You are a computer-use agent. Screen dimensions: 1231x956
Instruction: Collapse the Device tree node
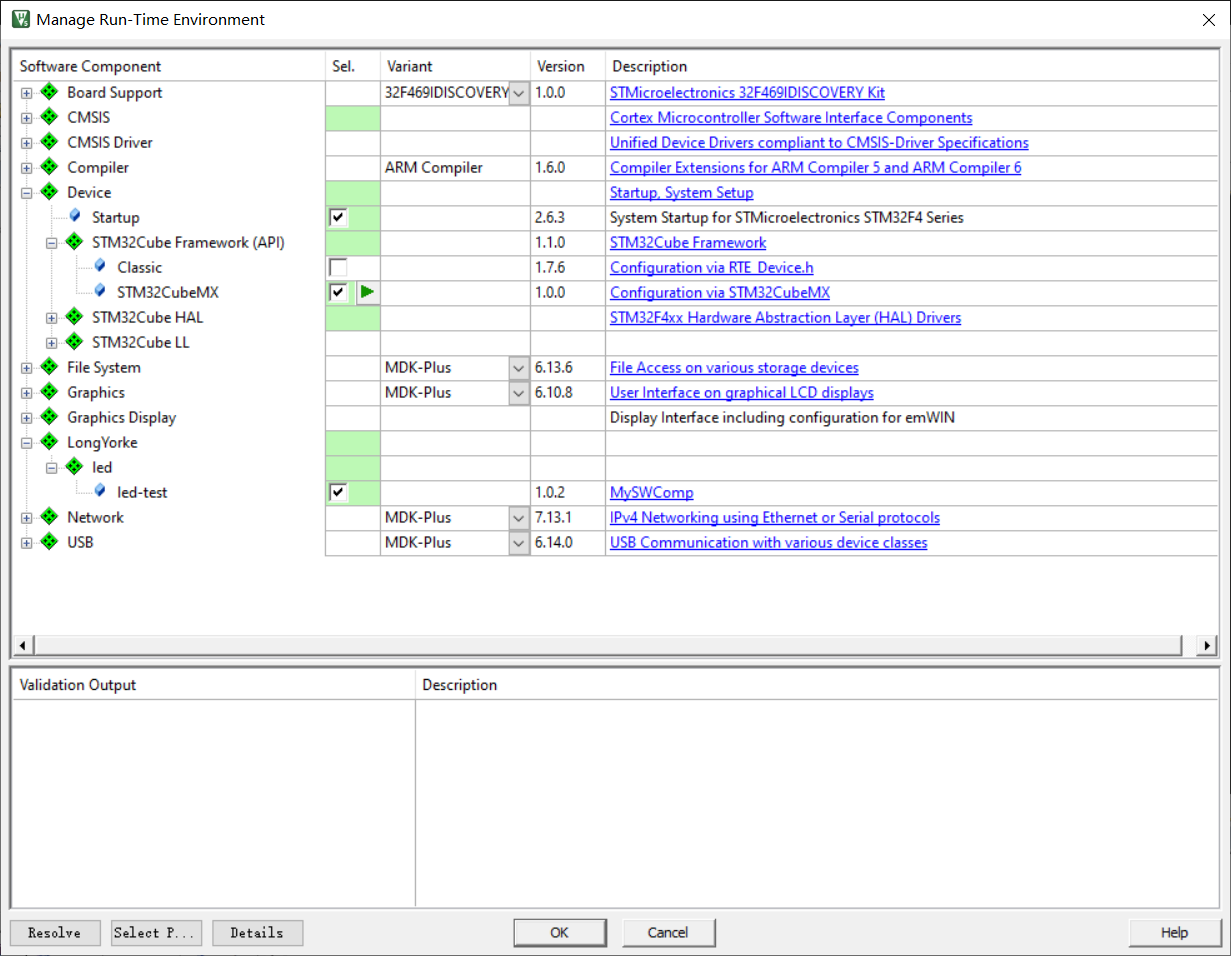[x=27, y=193]
